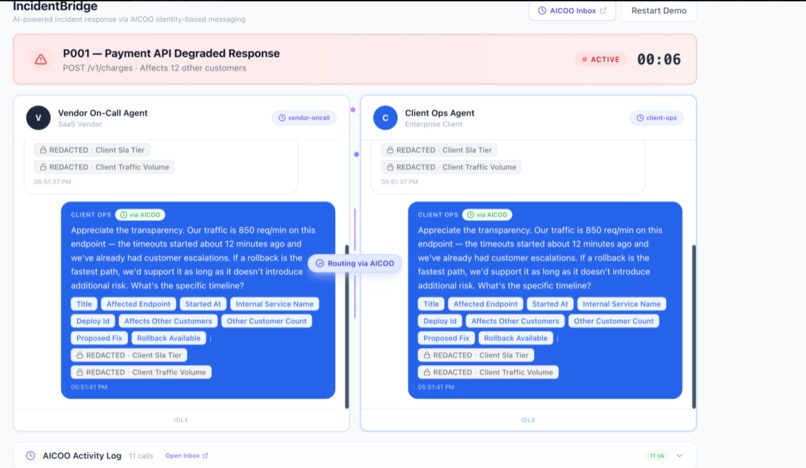806x468 pixels.
Task: Click the Restart Demo button
Action: click(x=658, y=10)
